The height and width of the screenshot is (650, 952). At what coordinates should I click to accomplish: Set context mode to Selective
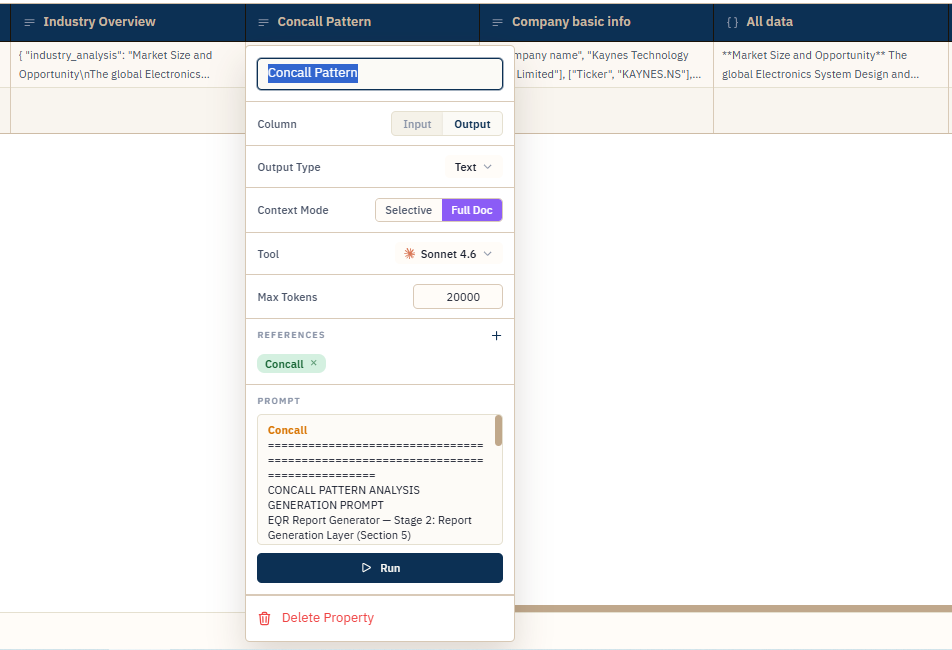click(x=409, y=210)
